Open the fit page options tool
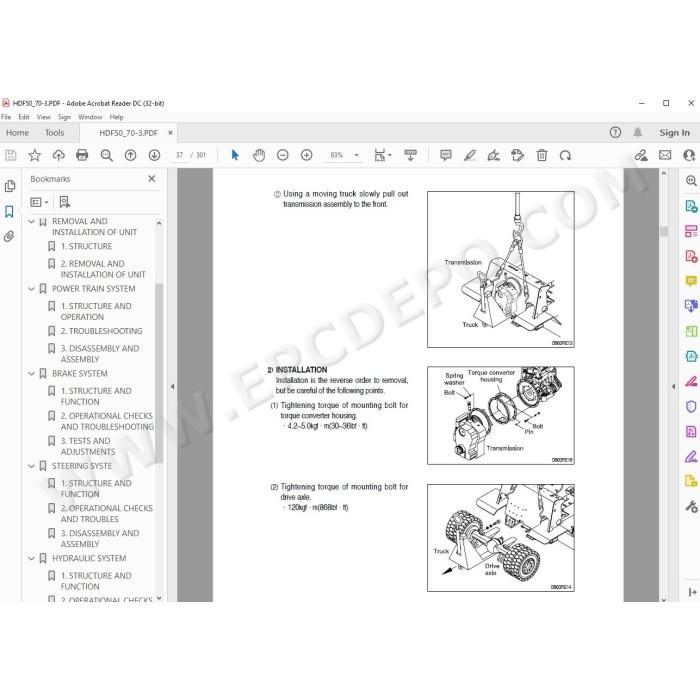 (382, 155)
